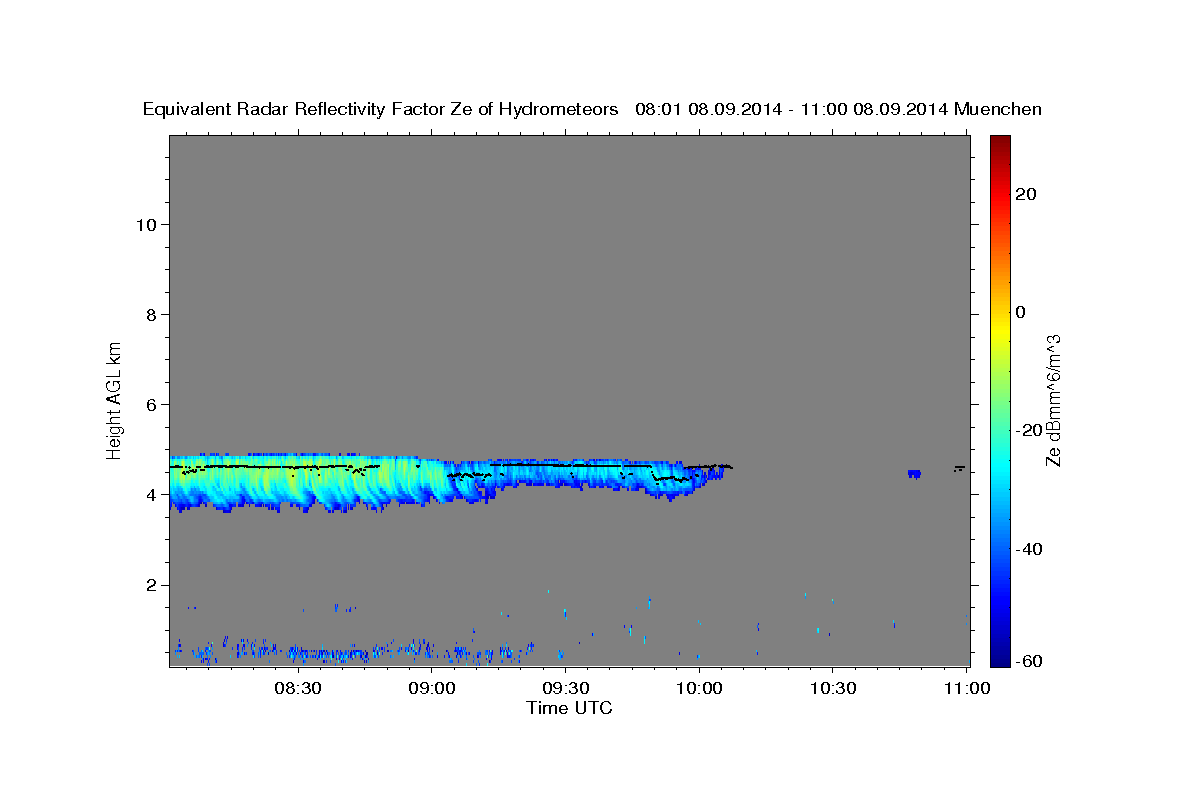Click the plot title 'Equivalent Radar Reflectivity Factor Ze of Hydrometeors'
Screen dimensions: 1200x800
tap(381, 110)
